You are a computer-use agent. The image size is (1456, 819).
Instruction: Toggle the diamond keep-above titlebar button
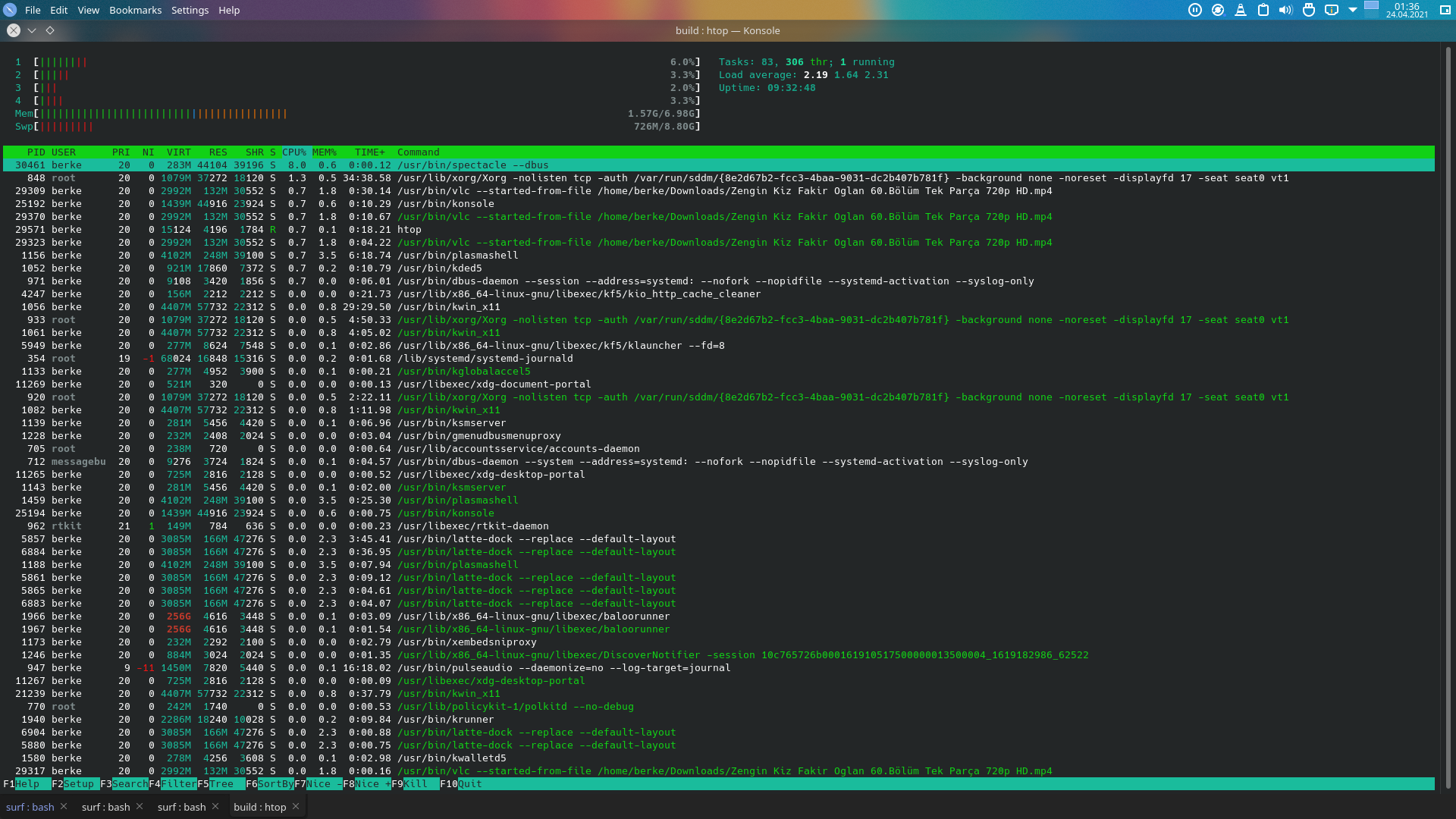50,30
